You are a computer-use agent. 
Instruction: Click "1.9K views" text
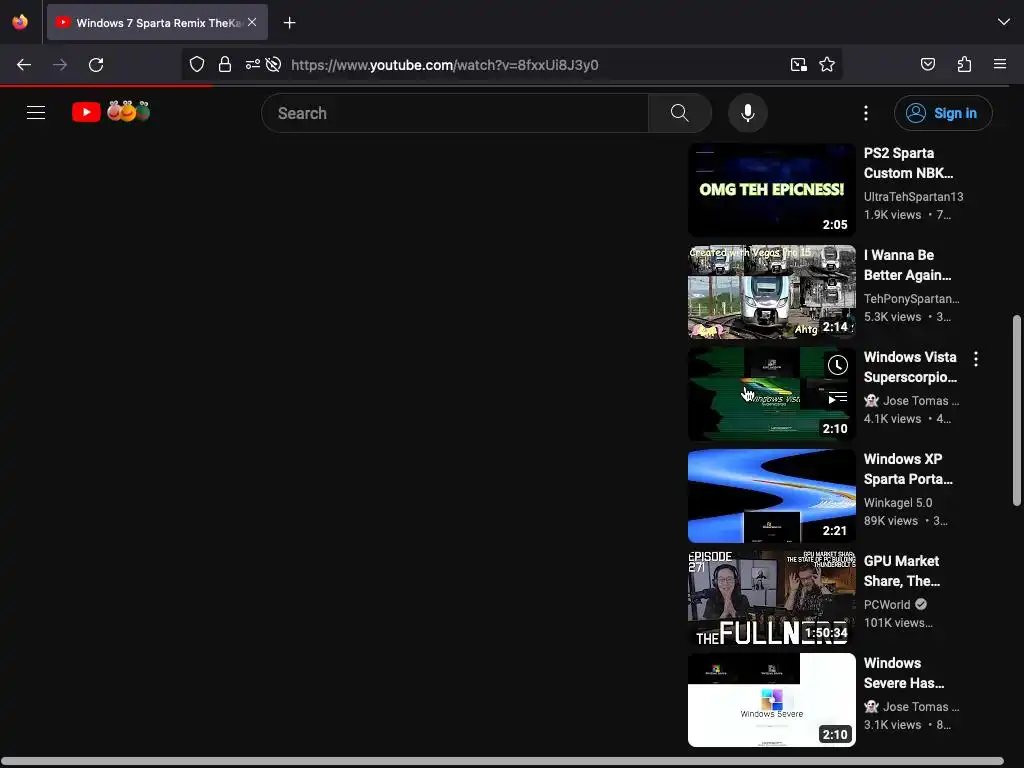tap(893, 215)
